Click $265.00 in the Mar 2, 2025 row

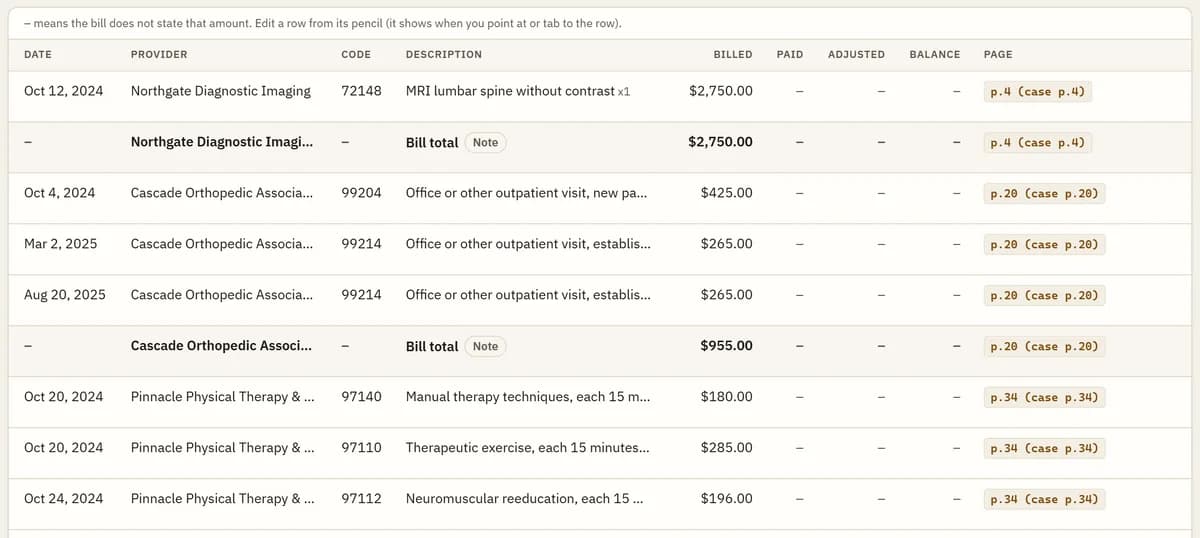coord(727,244)
